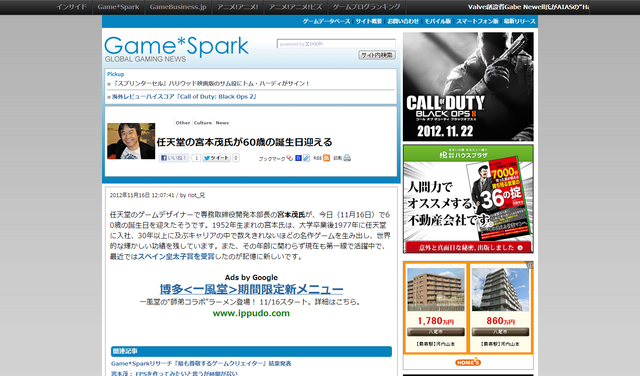640x376 pixels.
Task: Click the Twitter ツイート button
Action: click(216, 158)
